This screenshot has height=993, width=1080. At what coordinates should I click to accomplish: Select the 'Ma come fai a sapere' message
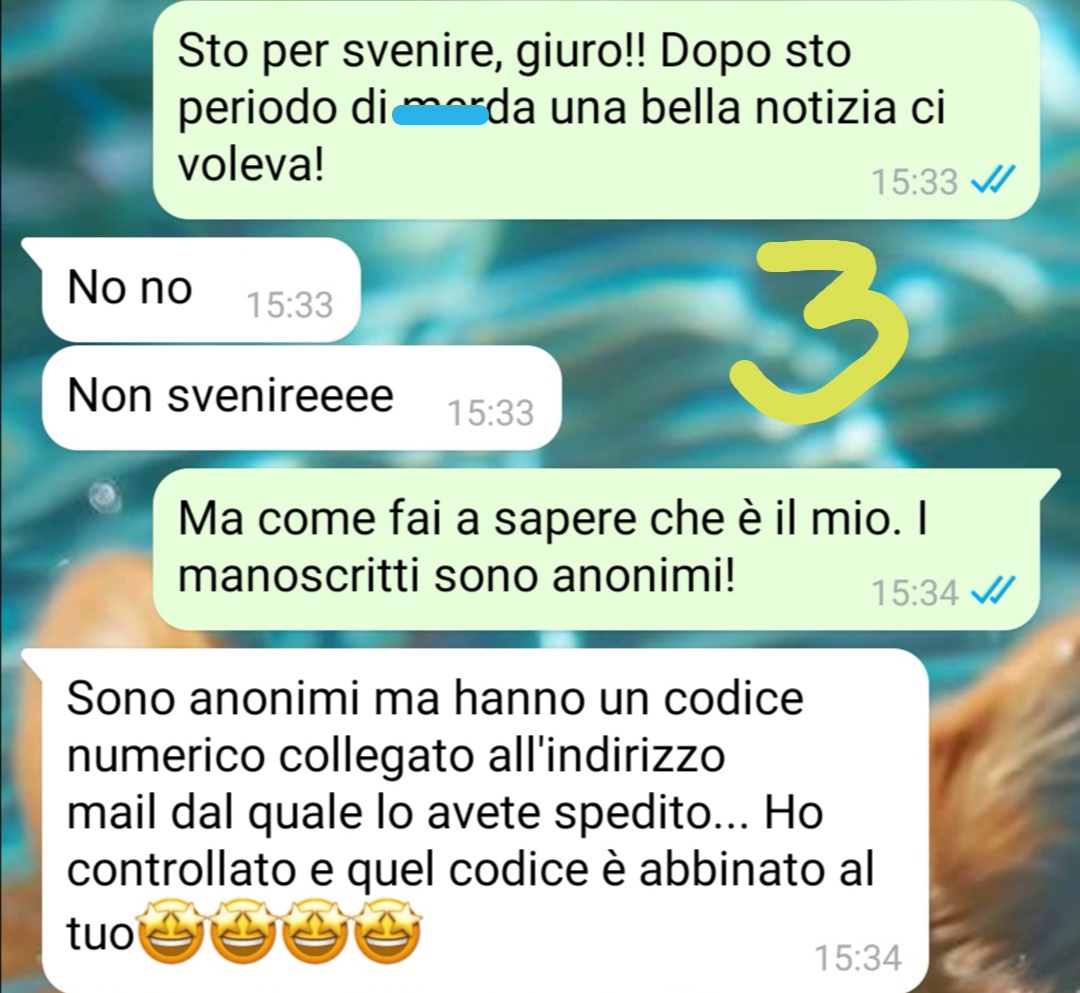tap(606, 549)
